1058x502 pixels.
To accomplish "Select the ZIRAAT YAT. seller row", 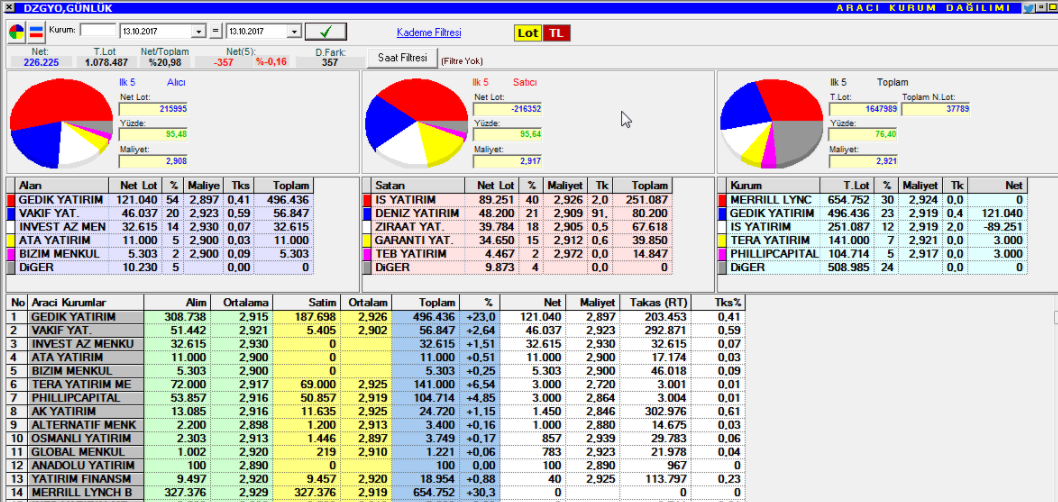I will click(x=517, y=227).
